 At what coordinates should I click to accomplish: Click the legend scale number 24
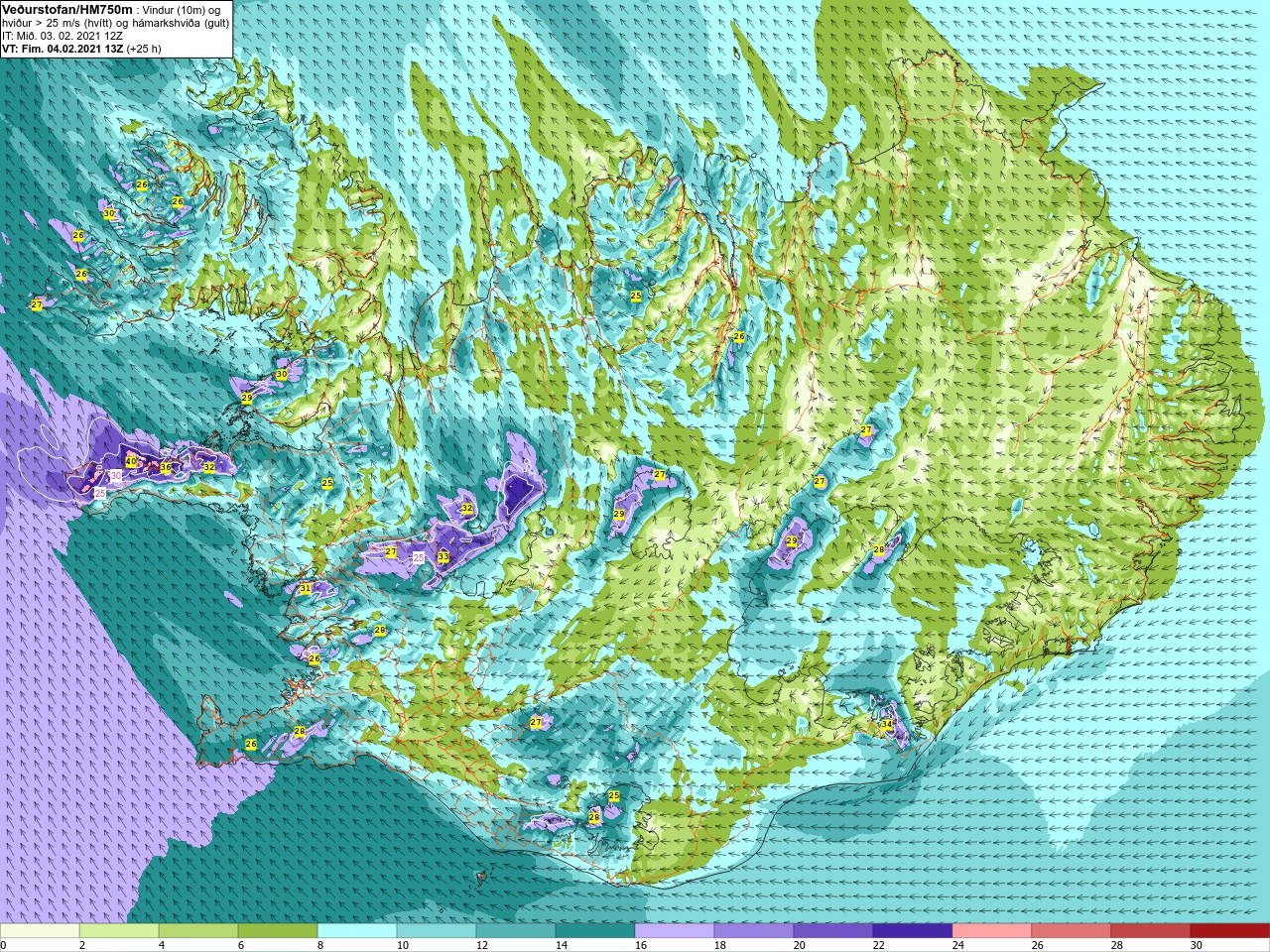pyautogui.click(x=958, y=945)
